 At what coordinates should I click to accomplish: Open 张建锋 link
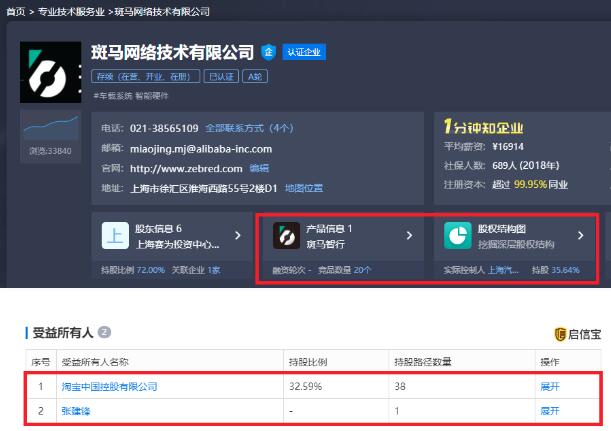tap(76, 411)
